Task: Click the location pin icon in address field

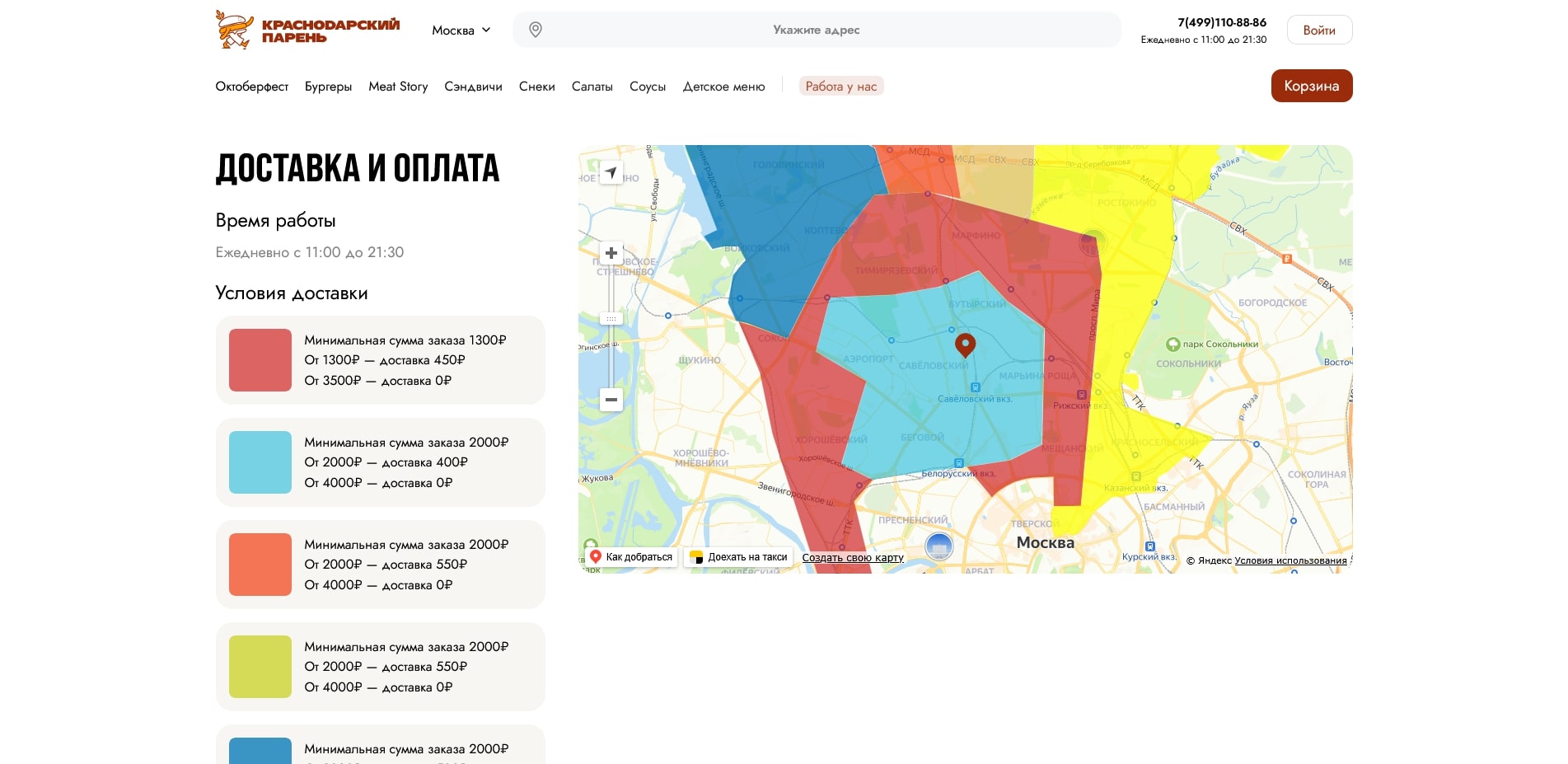Action: coord(536,30)
